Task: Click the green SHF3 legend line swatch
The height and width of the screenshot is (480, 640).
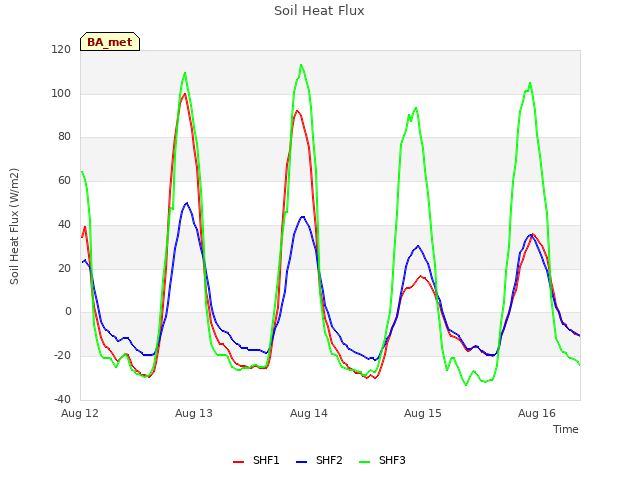Action: (x=364, y=462)
